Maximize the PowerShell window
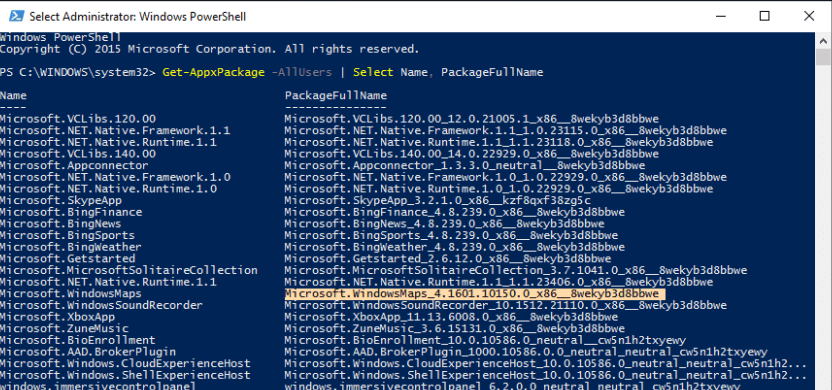Image resolution: width=832 pixels, height=390 pixels. tap(764, 16)
